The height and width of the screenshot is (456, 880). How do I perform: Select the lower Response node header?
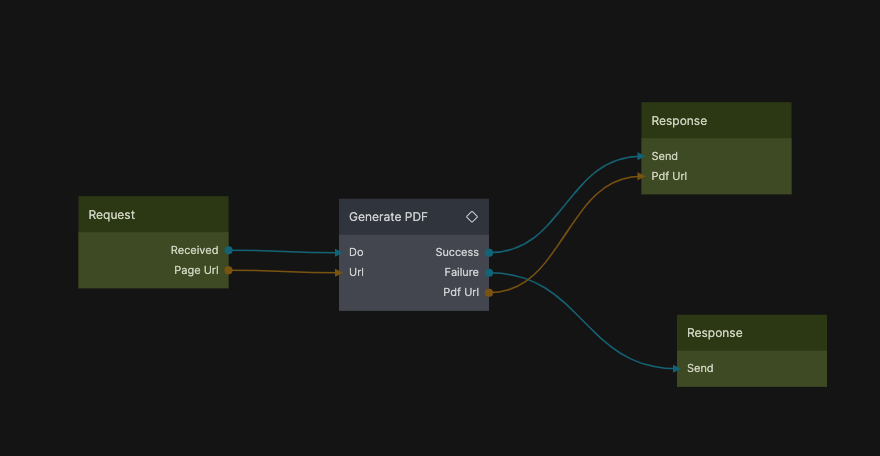(752, 333)
